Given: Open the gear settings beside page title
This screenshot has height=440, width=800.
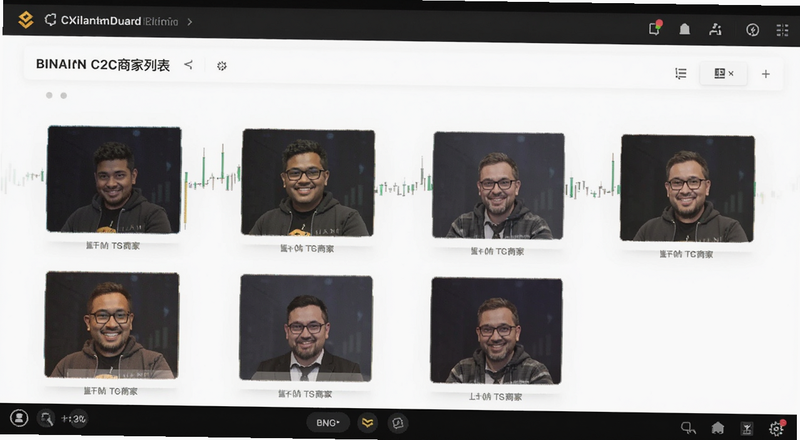Looking at the screenshot, I should 221,66.
